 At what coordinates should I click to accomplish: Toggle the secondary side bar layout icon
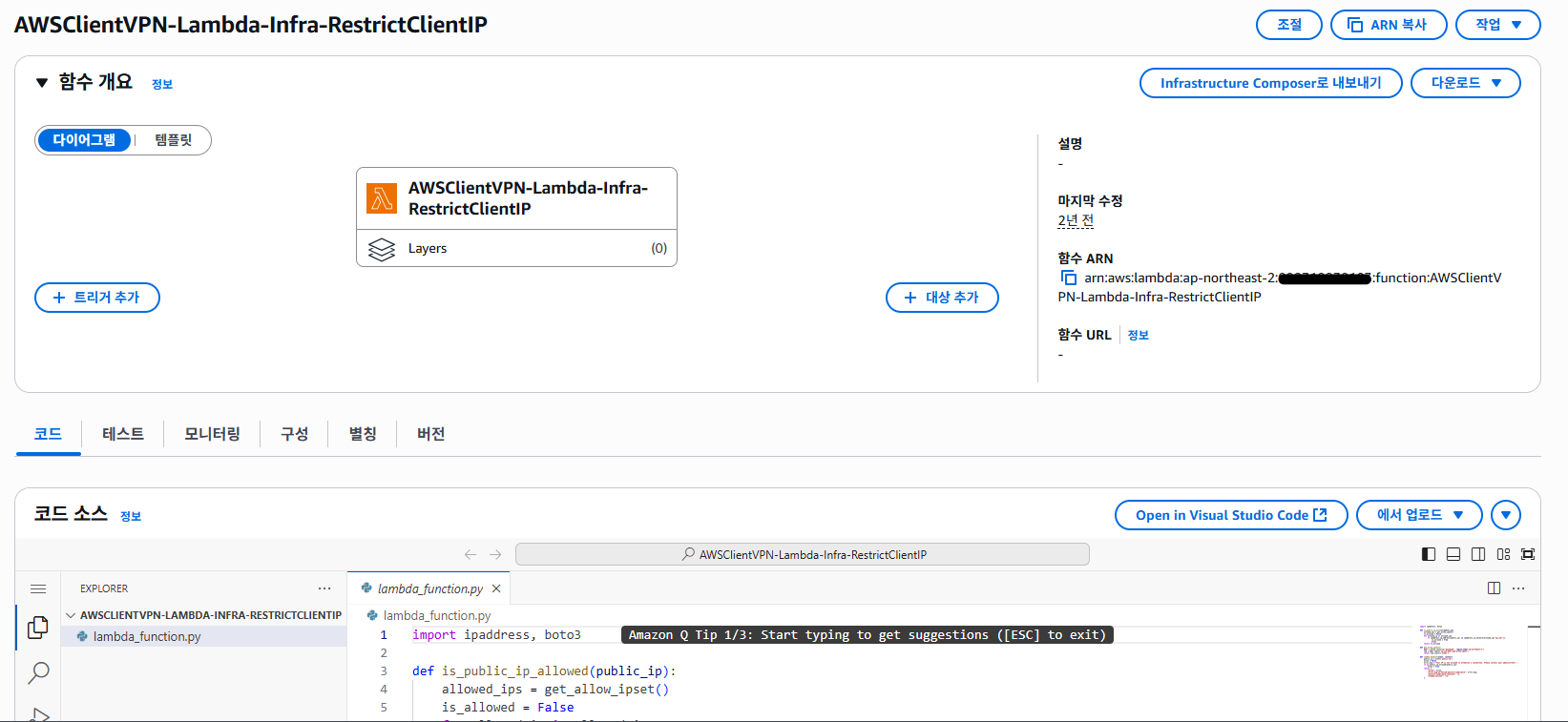[x=1478, y=554]
